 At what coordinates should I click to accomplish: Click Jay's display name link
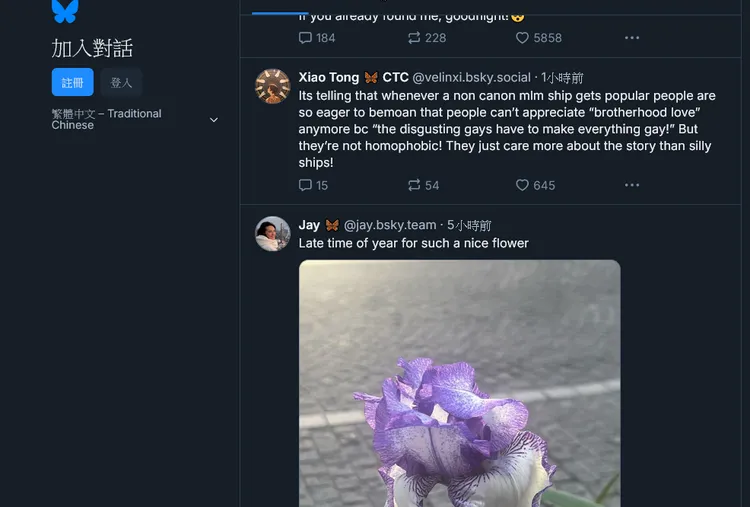point(309,225)
